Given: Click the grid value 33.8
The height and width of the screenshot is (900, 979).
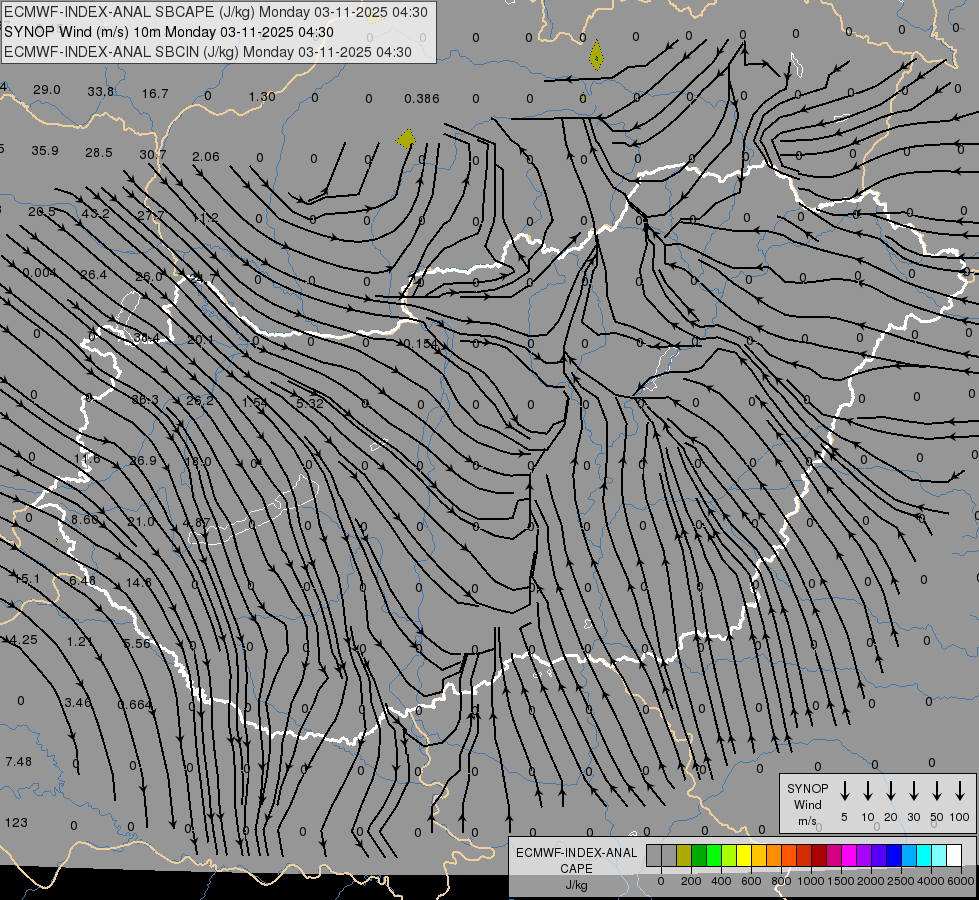Looking at the screenshot, I should tap(101, 92).
